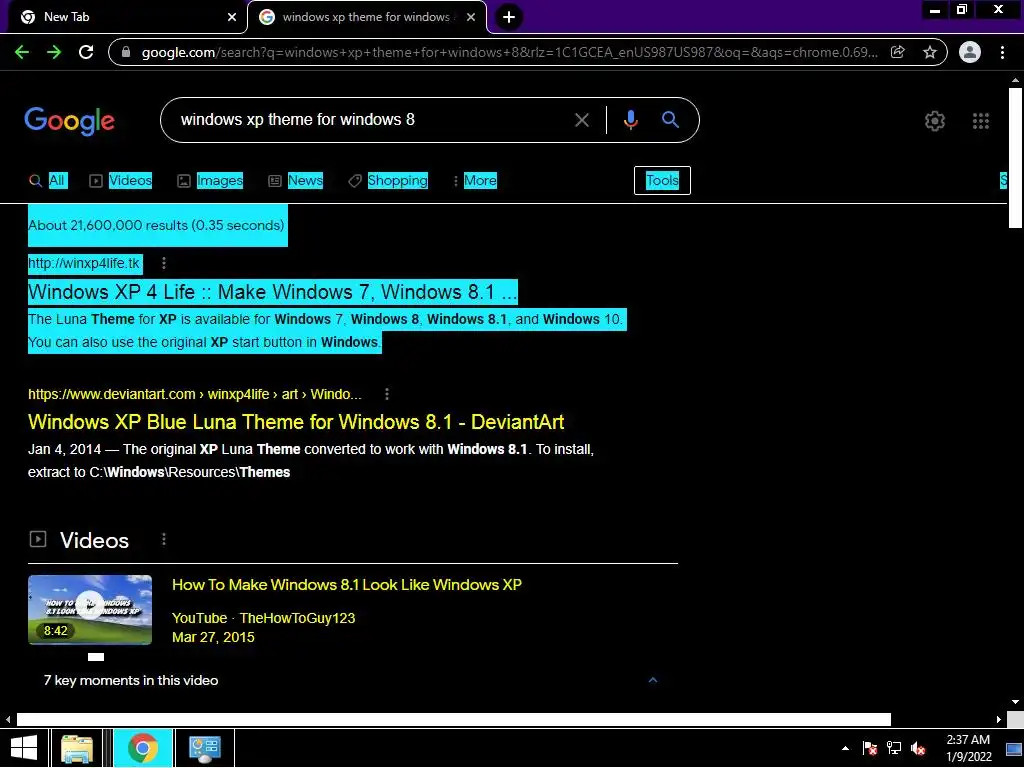The image size is (1024, 768).
Task: Close the windows xp theme search tab
Action: pyautogui.click(x=471, y=17)
